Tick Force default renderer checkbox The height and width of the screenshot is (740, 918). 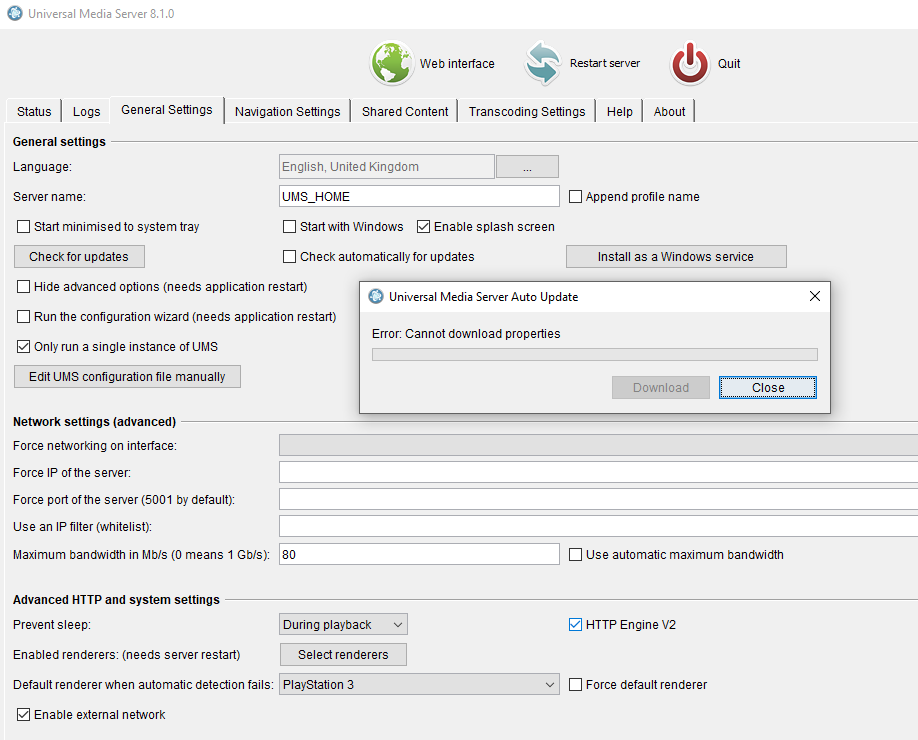point(576,684)
